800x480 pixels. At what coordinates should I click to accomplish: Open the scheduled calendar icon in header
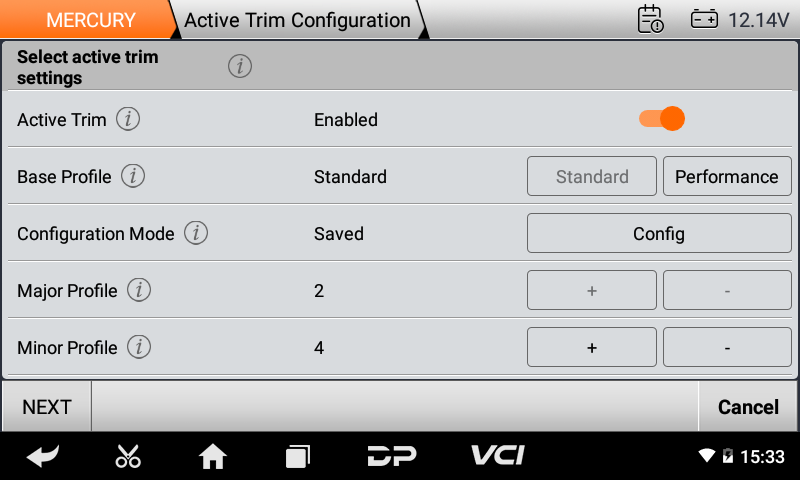coord(650,20)
